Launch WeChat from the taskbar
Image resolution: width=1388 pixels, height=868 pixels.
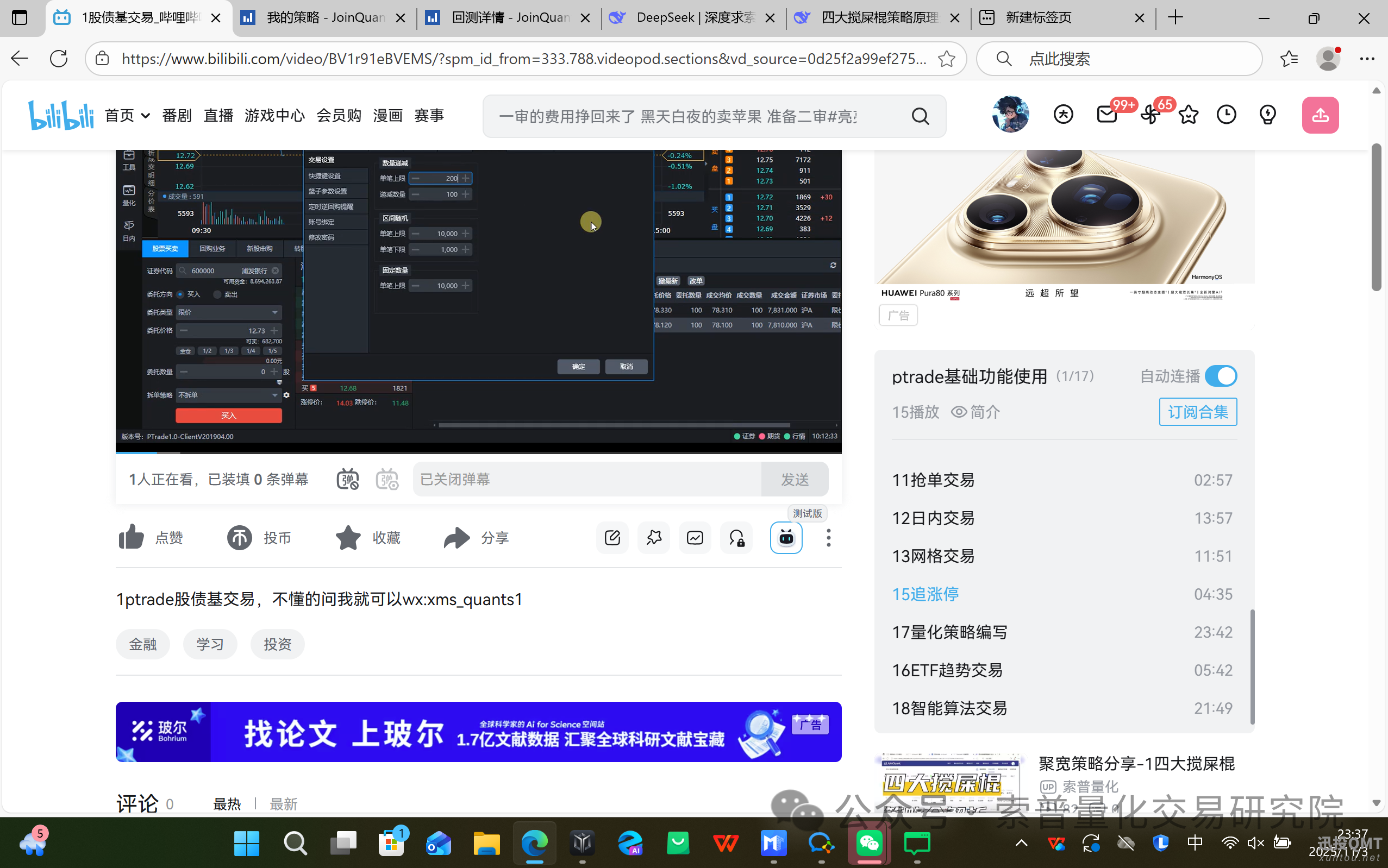pyautogui.click(x=869, y=844)
